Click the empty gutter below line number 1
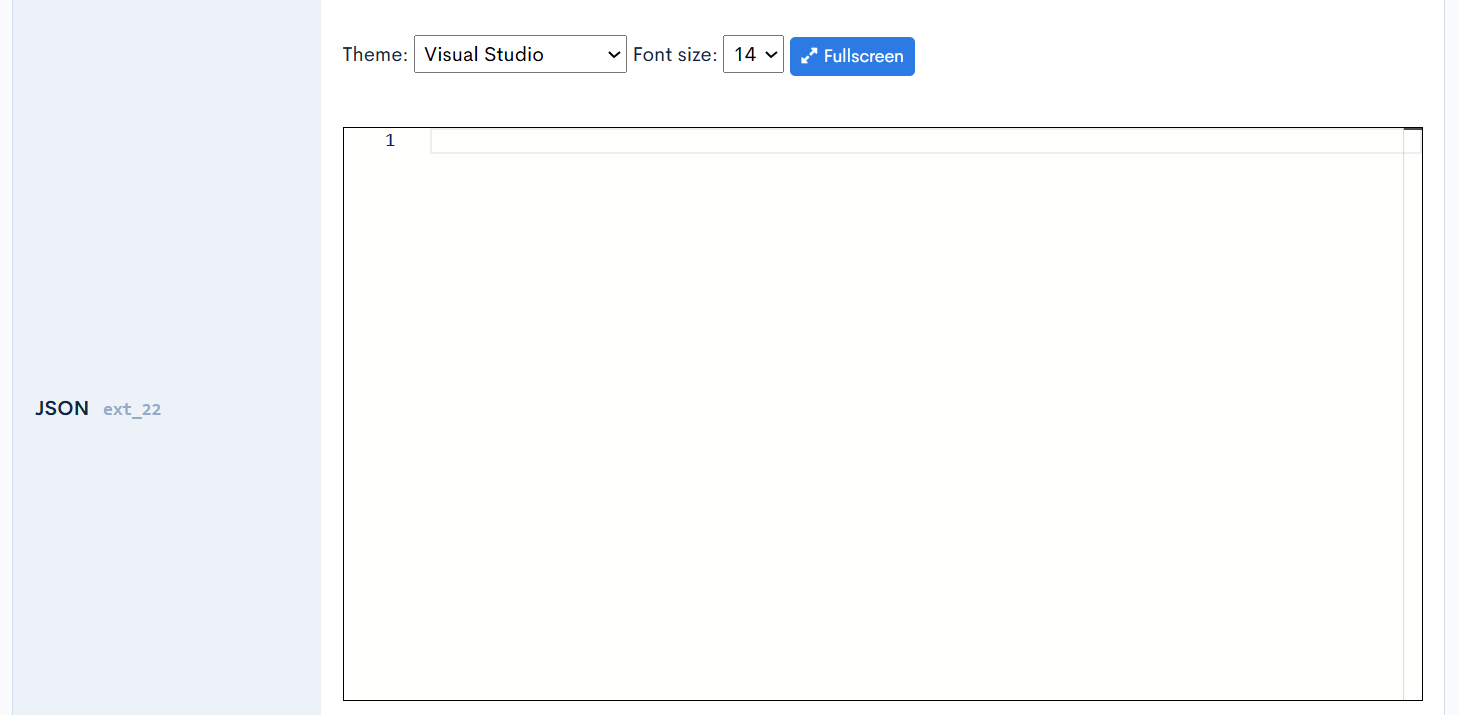 (x=388, y=400)
